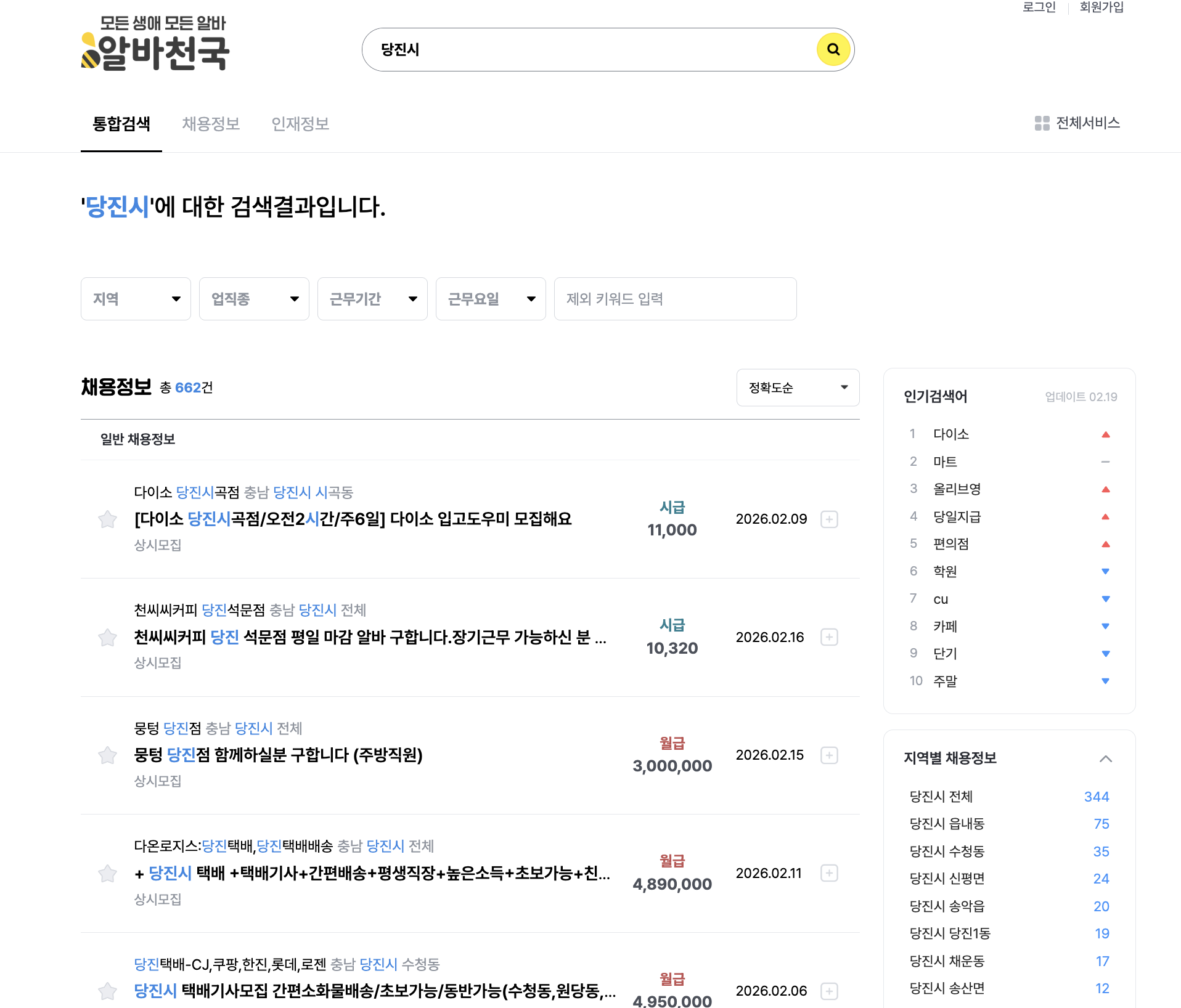
Task: Scrap the 뭉텅 당진점 listing with plus icon
Action: coord(829,756)
